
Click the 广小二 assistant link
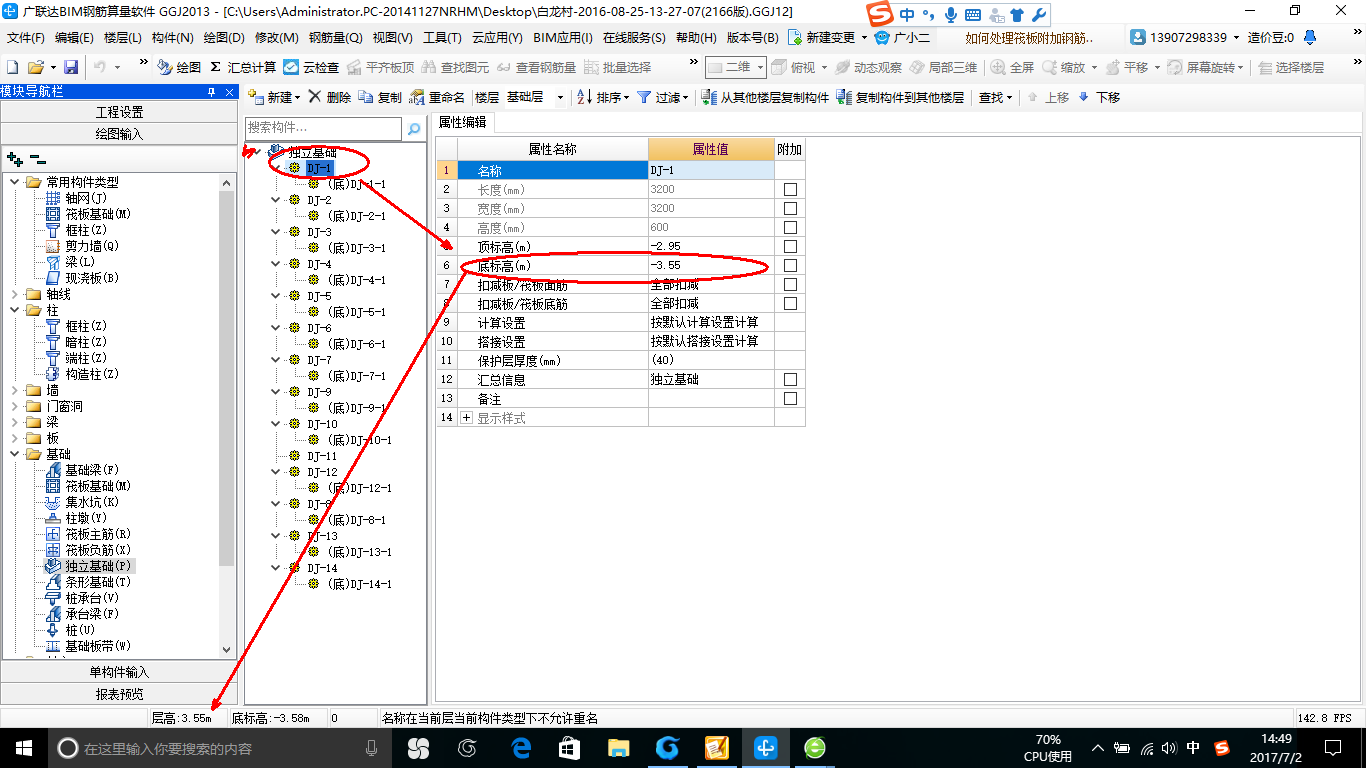click(903, 37)
